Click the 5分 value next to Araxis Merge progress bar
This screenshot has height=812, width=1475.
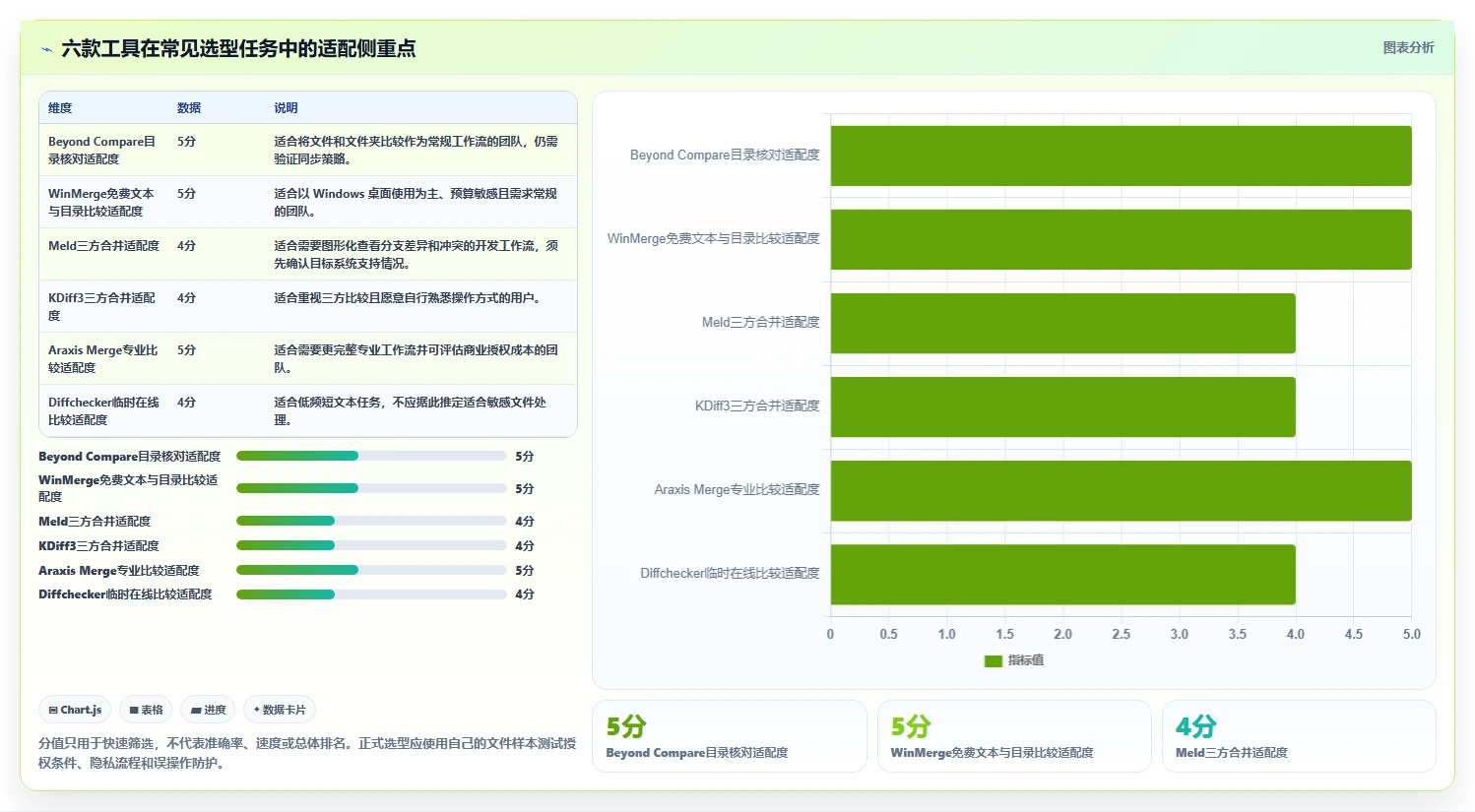click(525, 570)
